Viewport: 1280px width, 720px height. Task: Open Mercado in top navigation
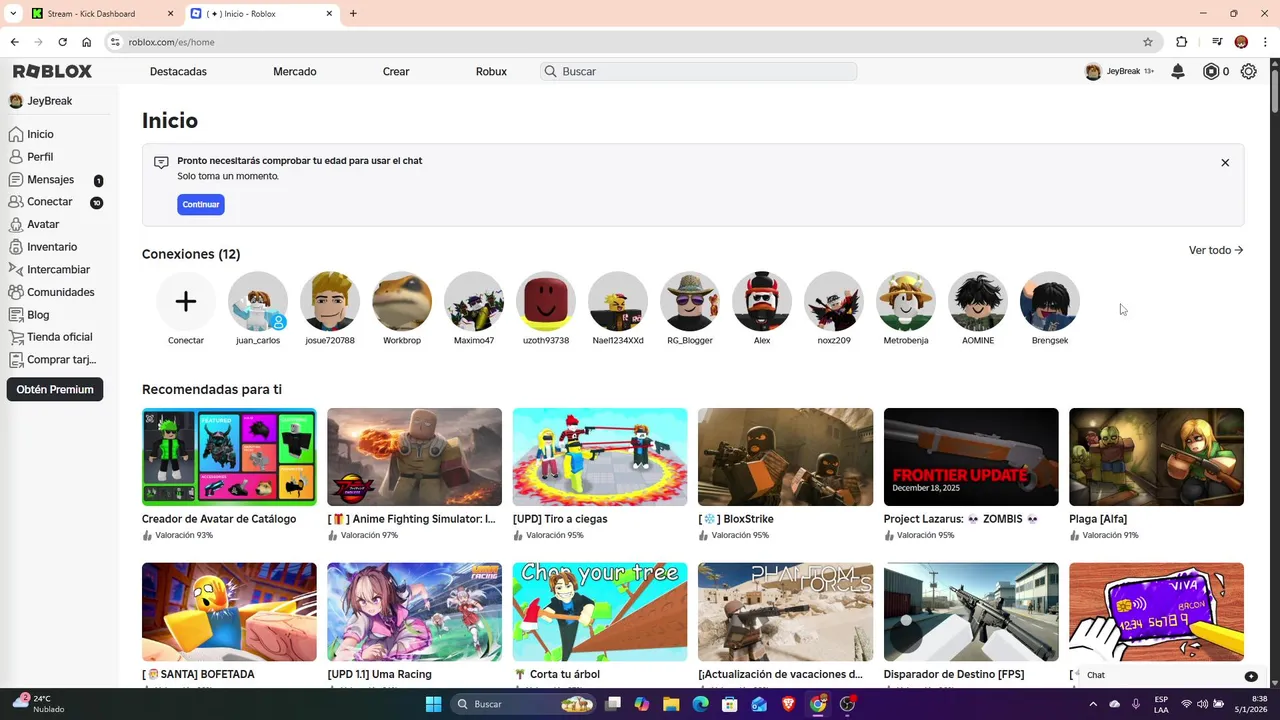tap(295, 72)
